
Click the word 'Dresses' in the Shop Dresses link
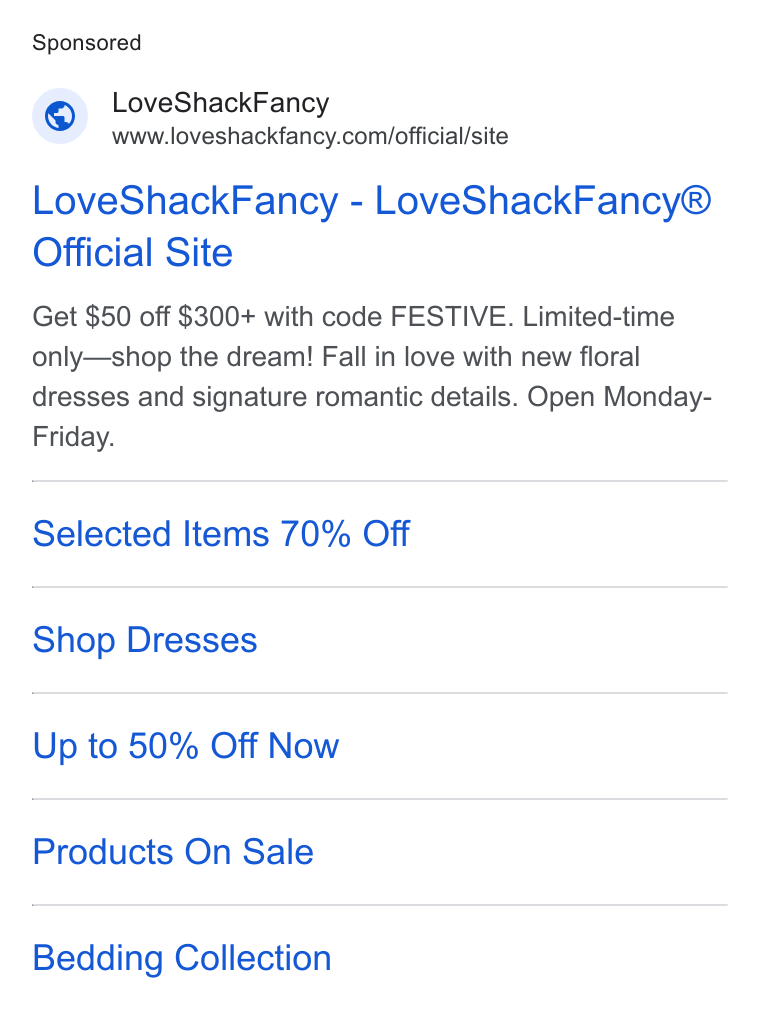(x=192, y=640)
